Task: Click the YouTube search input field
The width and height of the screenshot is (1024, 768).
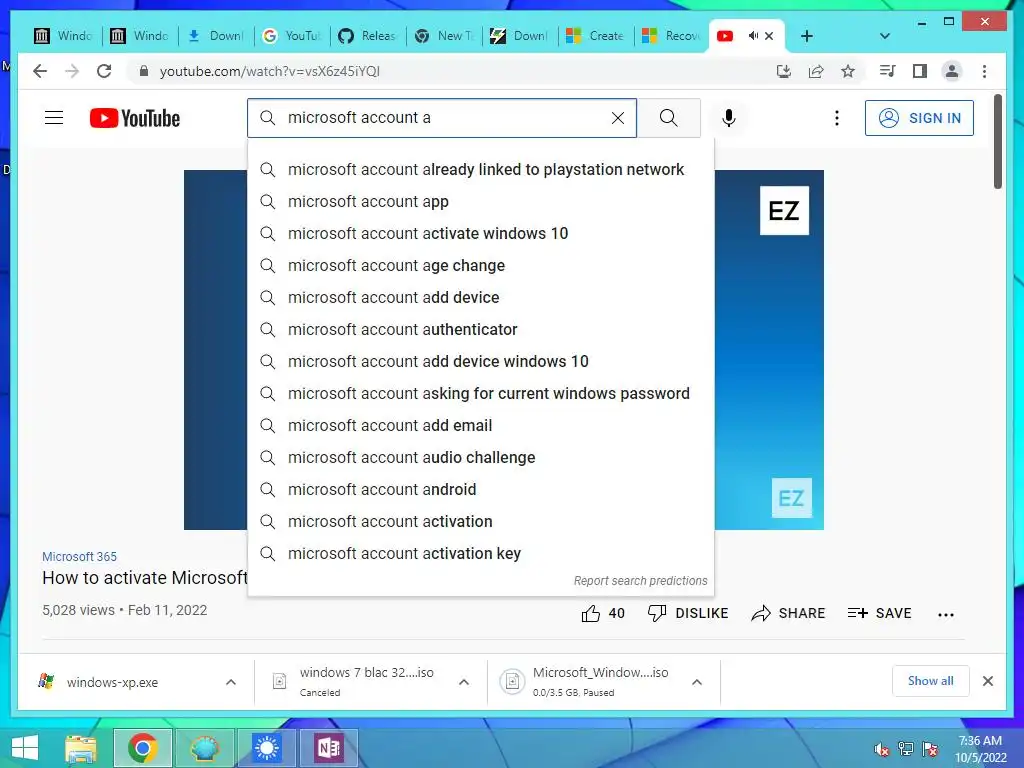Action: [441, 118]
